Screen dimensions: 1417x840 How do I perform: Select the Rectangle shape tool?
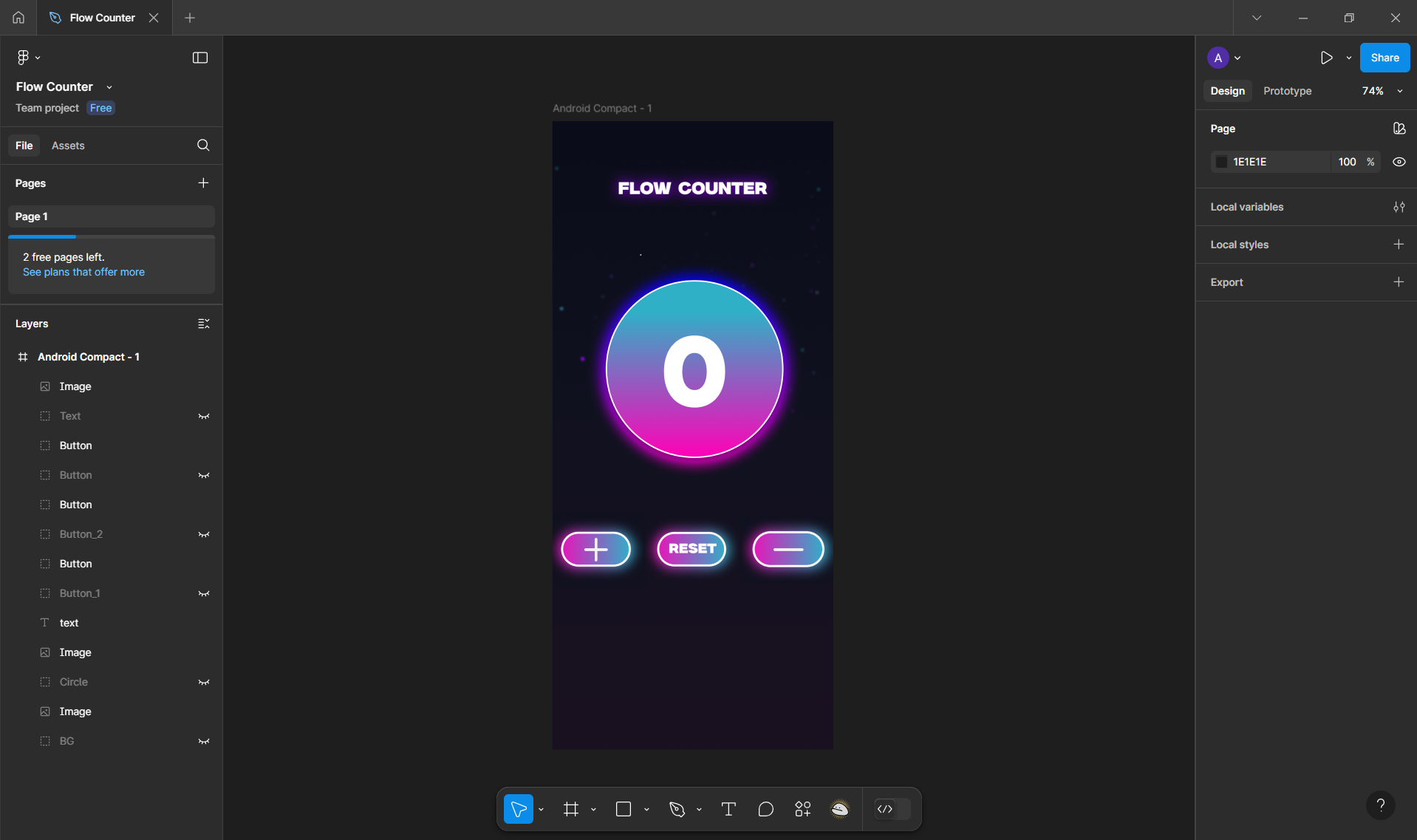click(x=624, y=809)
